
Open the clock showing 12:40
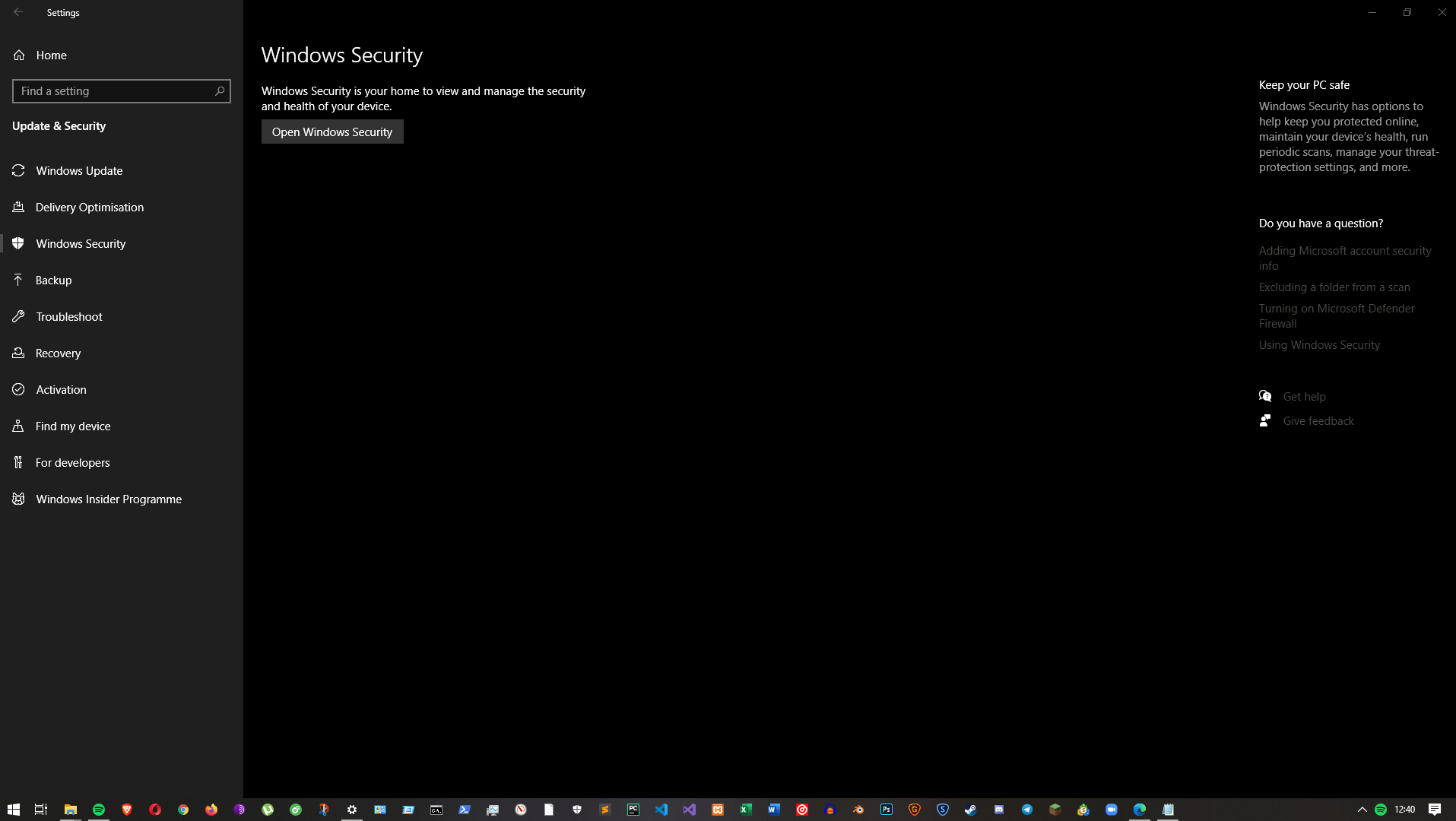pyautogui.click(x=1404, y=810)
